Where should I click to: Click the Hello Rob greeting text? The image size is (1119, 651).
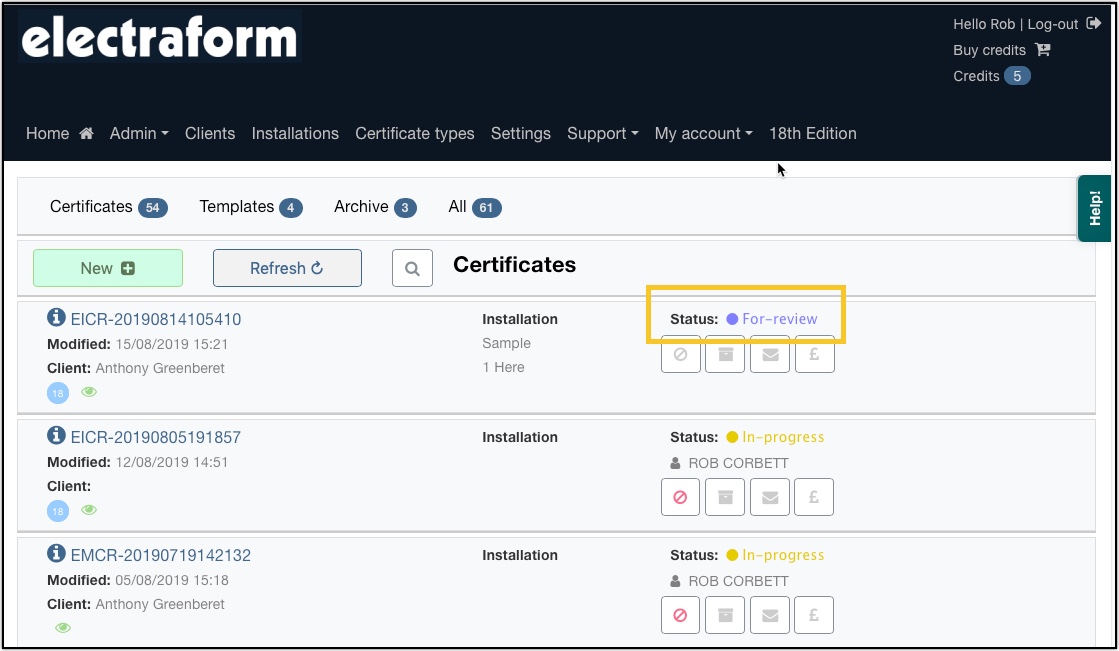coord(983,24)
